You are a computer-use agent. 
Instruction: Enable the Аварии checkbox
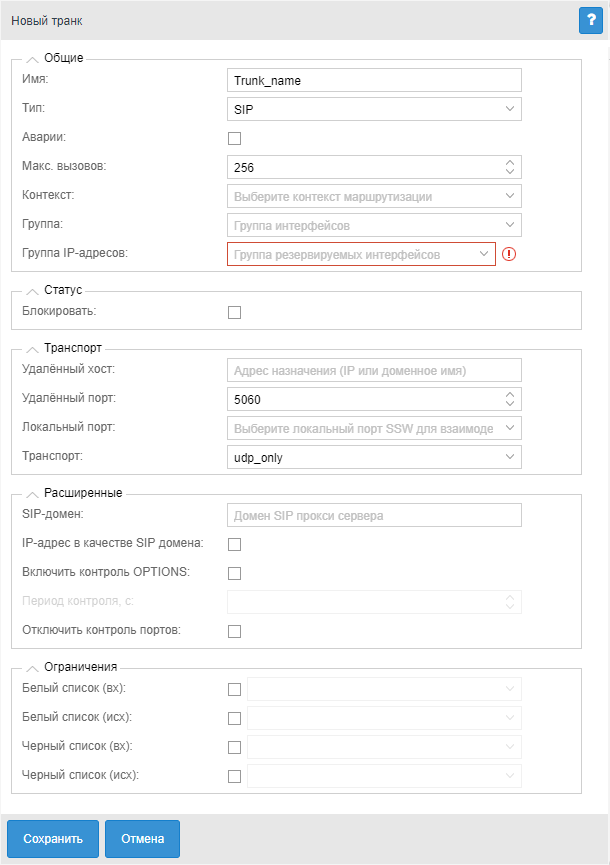coord(235,138)
